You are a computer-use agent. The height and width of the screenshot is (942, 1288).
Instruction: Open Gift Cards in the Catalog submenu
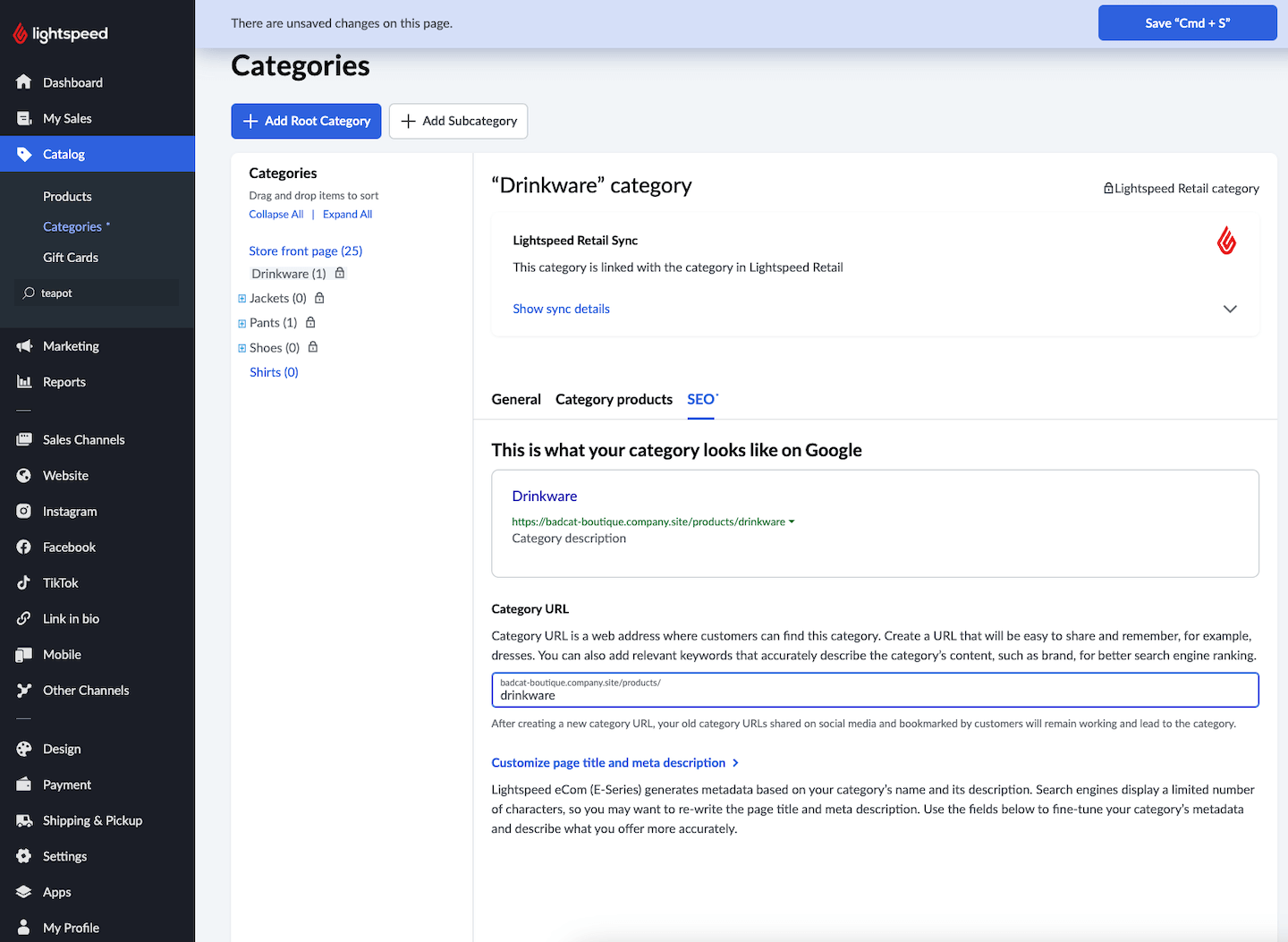coord(71,257)
